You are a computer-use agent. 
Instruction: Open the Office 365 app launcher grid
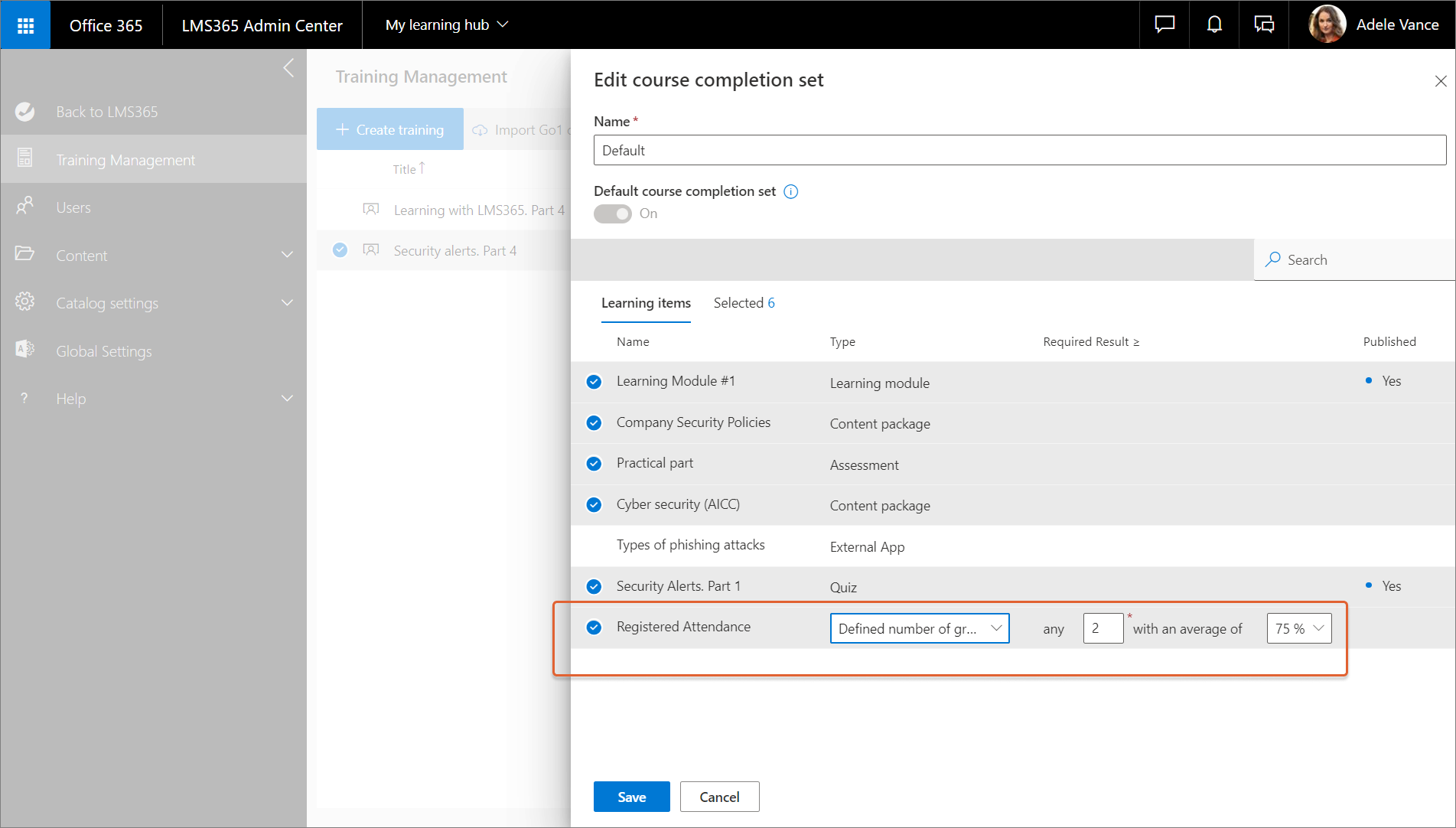pyautogui.click(x=25, y=25)
